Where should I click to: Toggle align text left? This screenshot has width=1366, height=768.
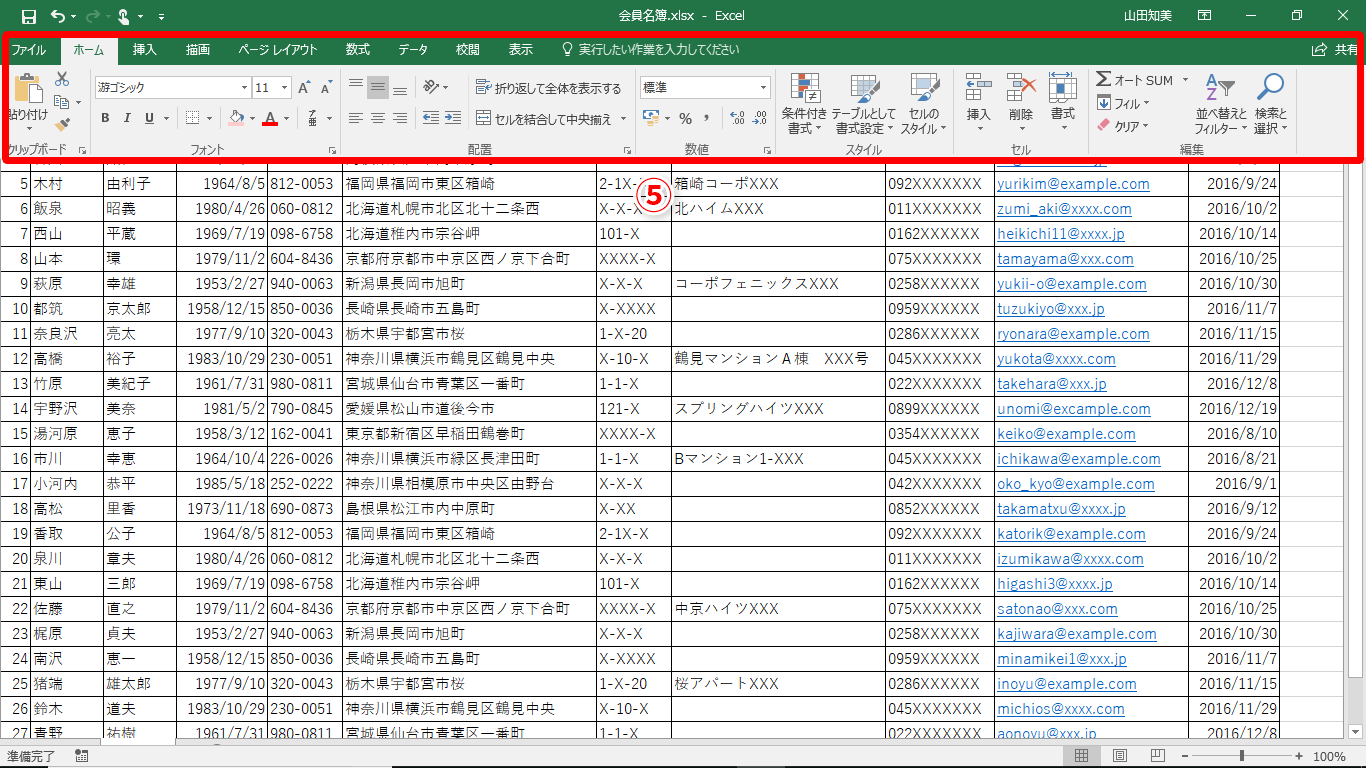355,118
